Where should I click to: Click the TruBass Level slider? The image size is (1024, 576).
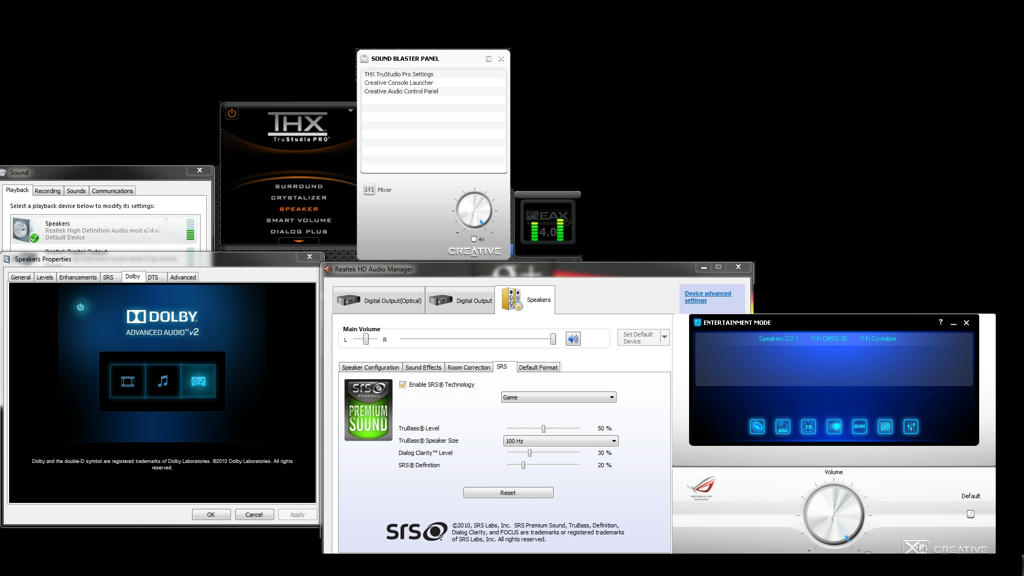coord(543,428)
